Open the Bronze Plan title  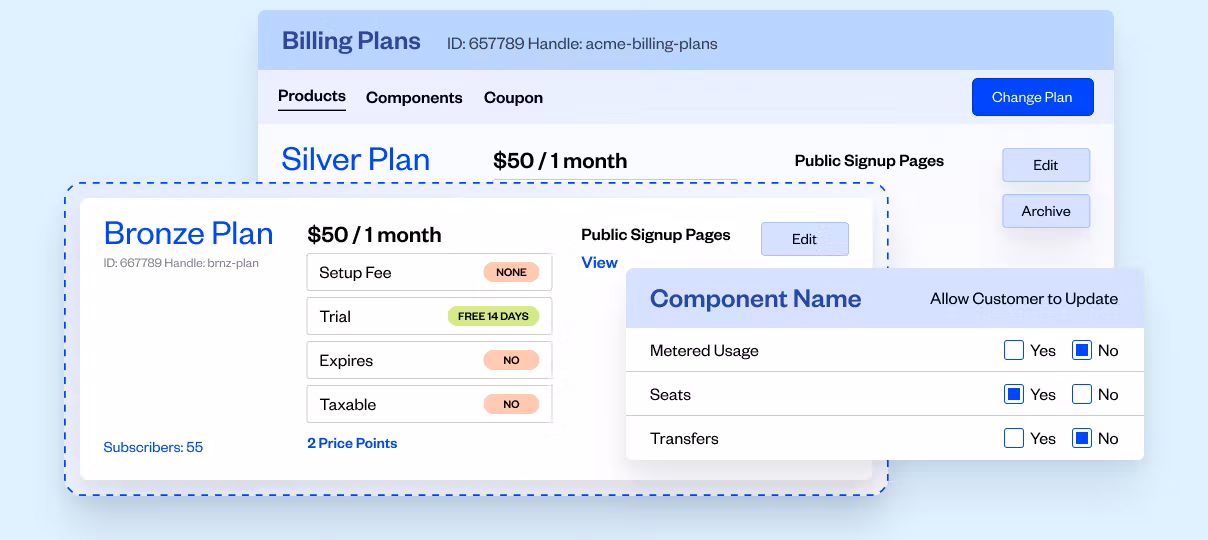(189, 234)
